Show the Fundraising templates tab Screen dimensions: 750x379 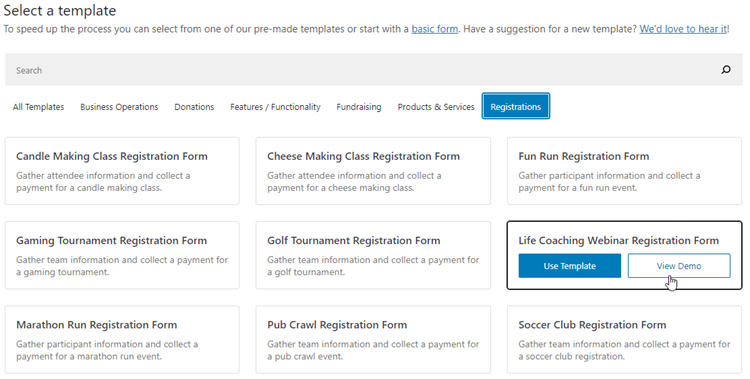(359, 107)
